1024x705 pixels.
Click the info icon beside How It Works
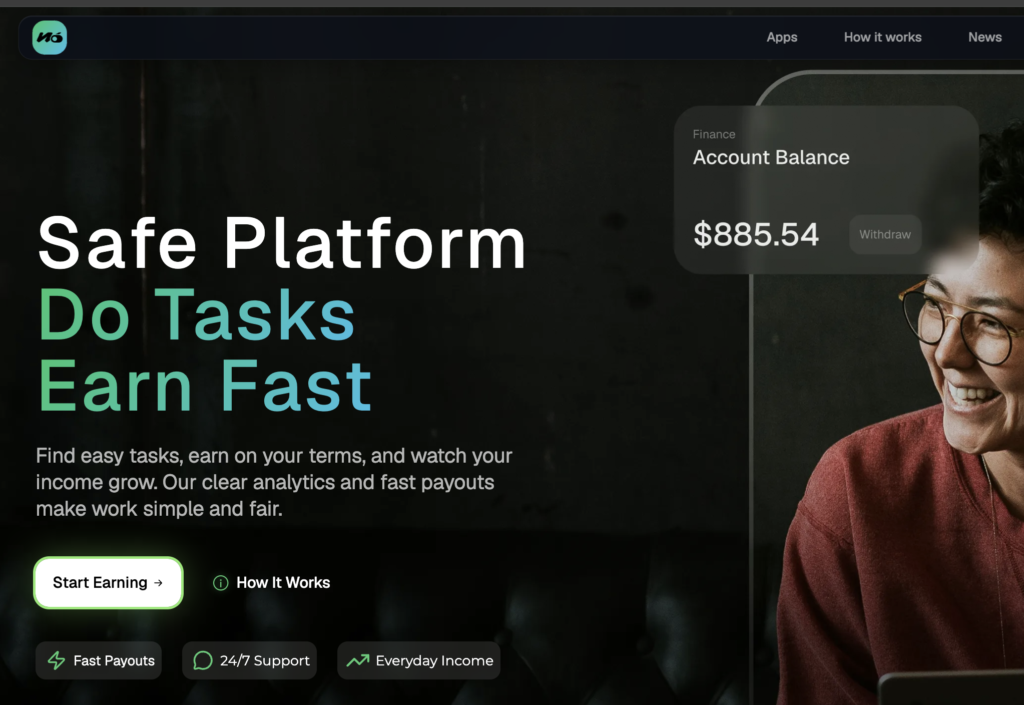click(x=221, y=583)
